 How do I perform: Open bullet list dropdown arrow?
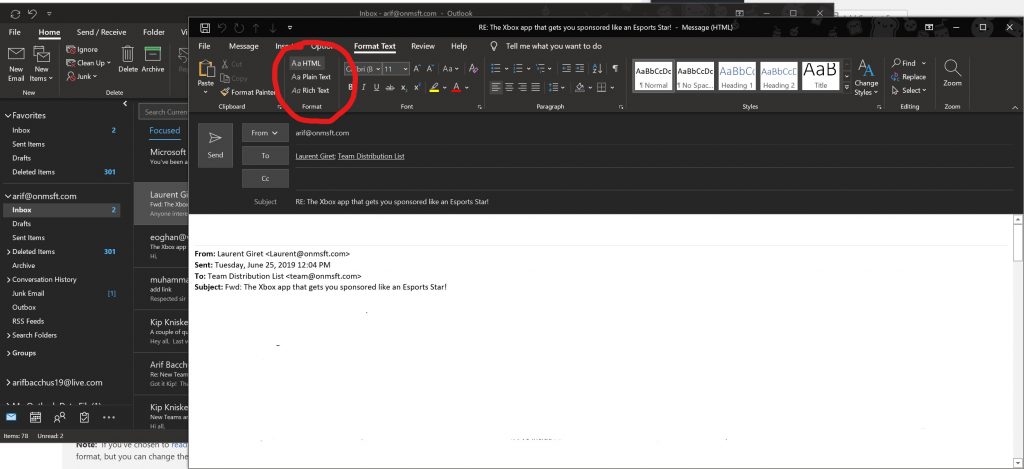pyautogui.click(x=505, y=69)
